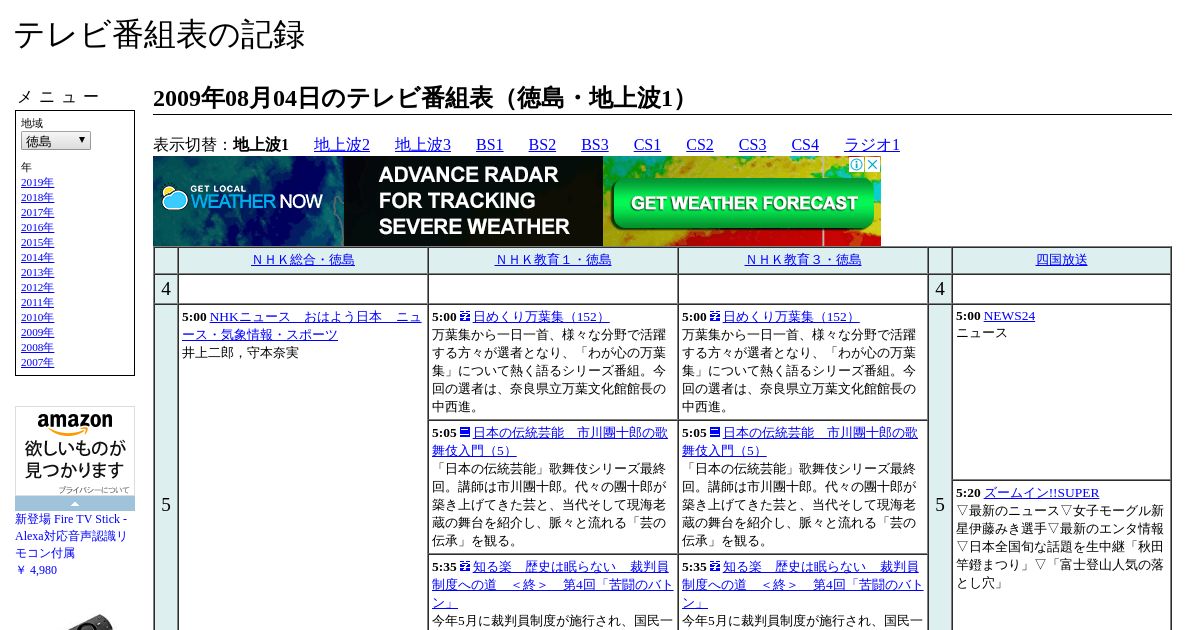
Task: Select year 2008年 in the menu
Action: click(37, 348)
